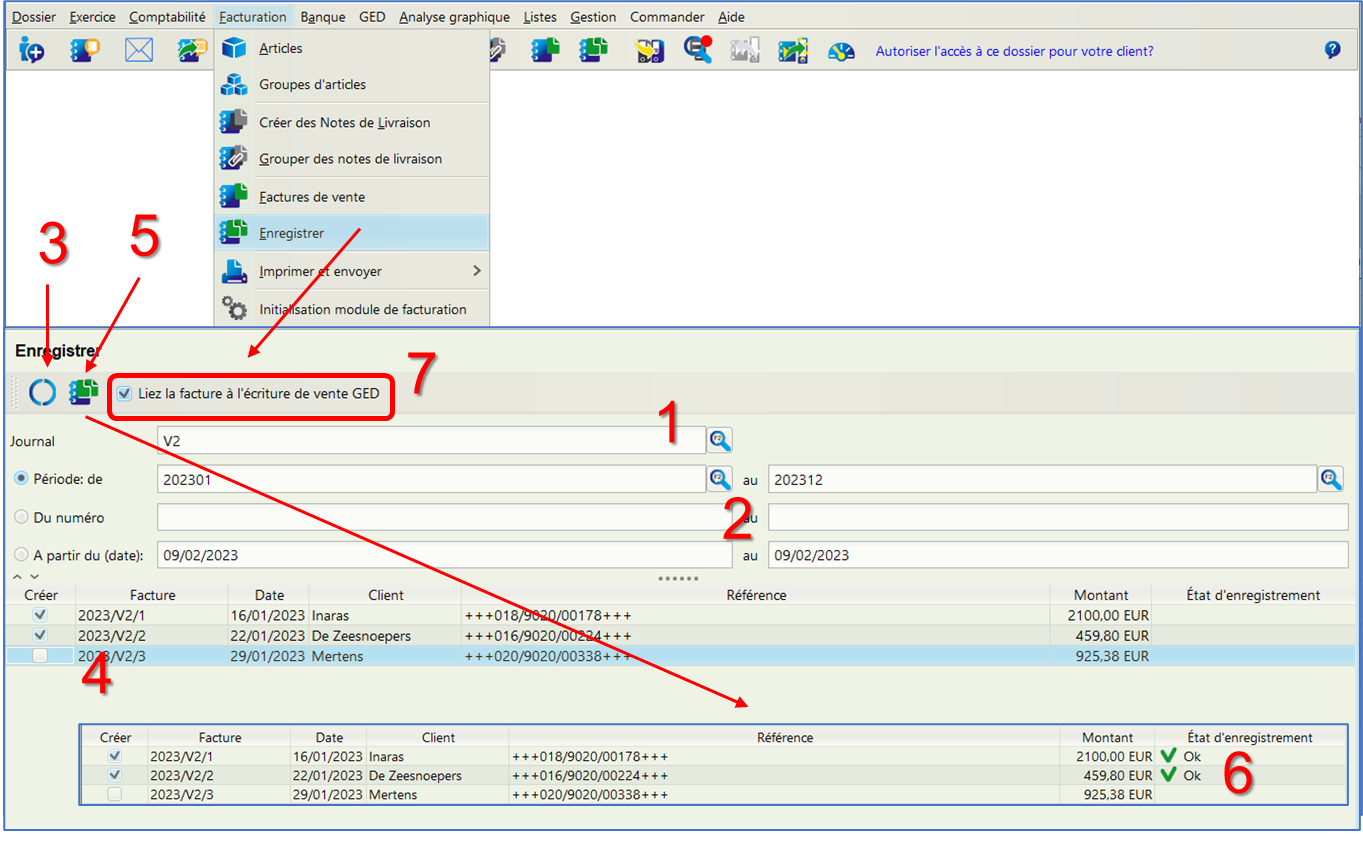This screenshot has height=847, width=1363.
Task: Select the A partir du (date) radio button
Action: point(20,555)
